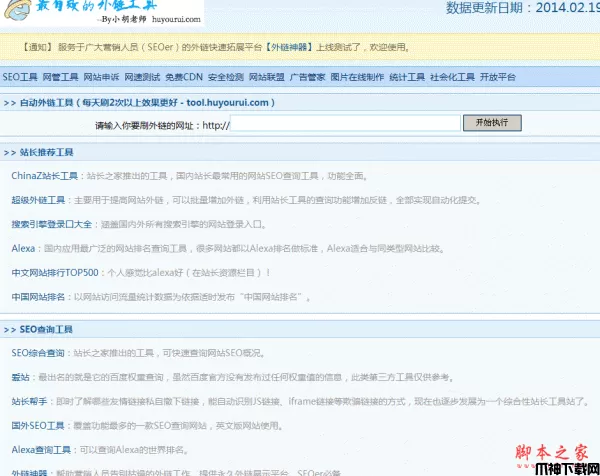Open the 搜索引擎登录口大全 link
This screenshot has height=476, width=600.
(51, 224)
